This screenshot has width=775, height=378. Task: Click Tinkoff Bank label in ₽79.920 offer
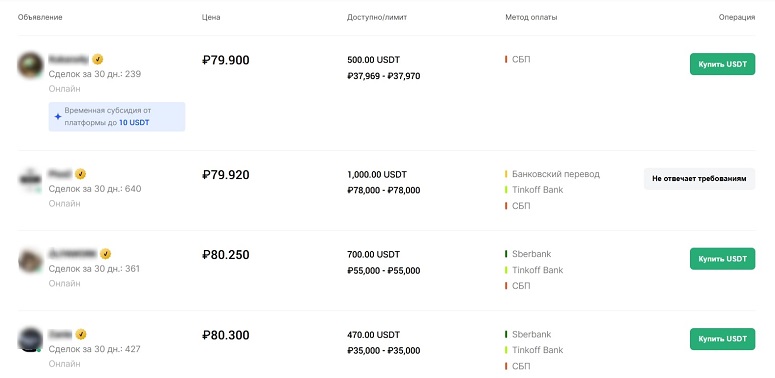(537, 190)
